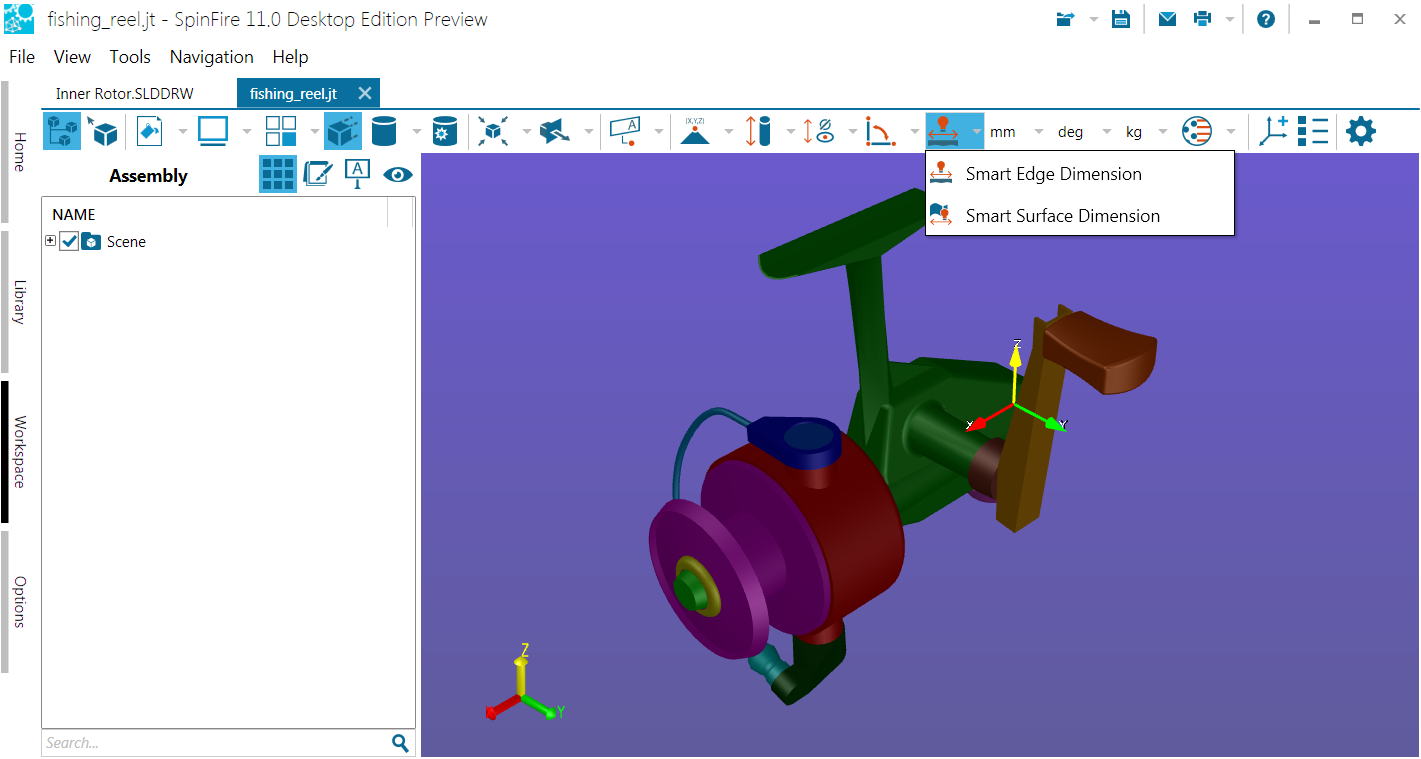The width and height of the screenshot is (1421, 759).
Task: Uncheck the Scene checkbox
Action: pos(69,241)
